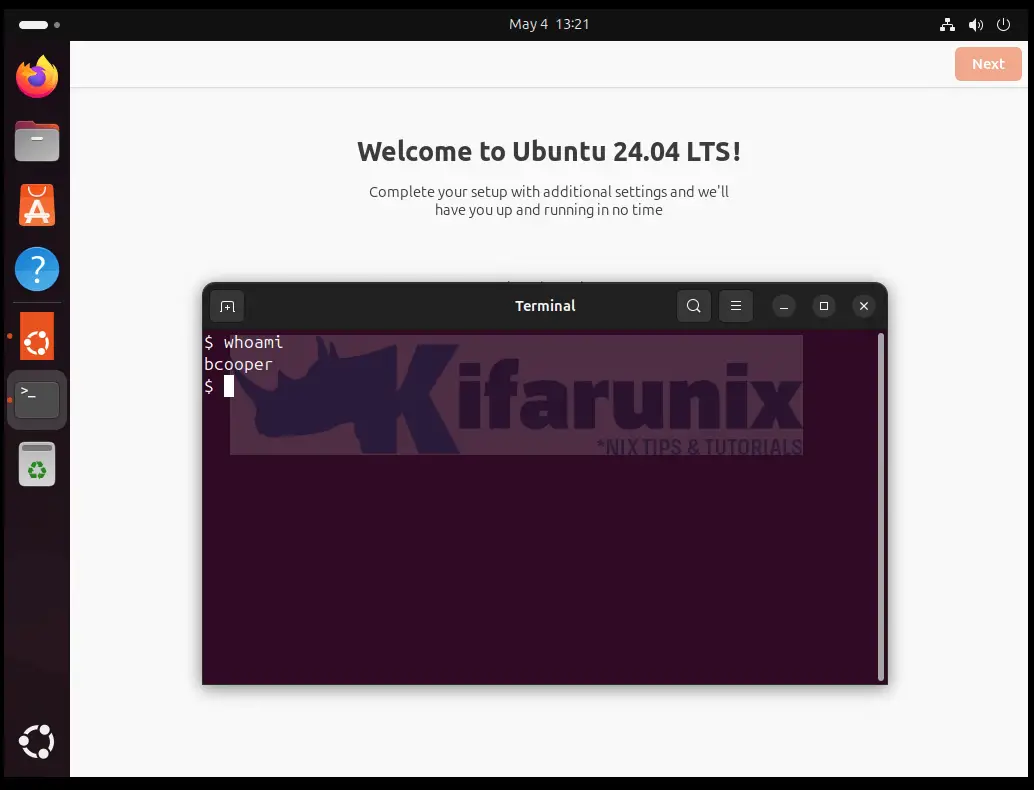
Task: Click the Terminal icon in the dock
Action: click(x=37, y=400)
